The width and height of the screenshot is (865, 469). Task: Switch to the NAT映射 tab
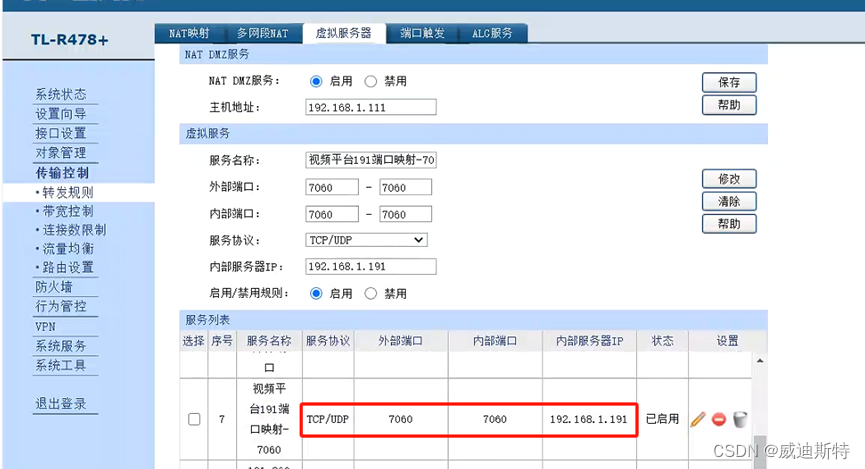pyautogui.click(x=189, y=33)
